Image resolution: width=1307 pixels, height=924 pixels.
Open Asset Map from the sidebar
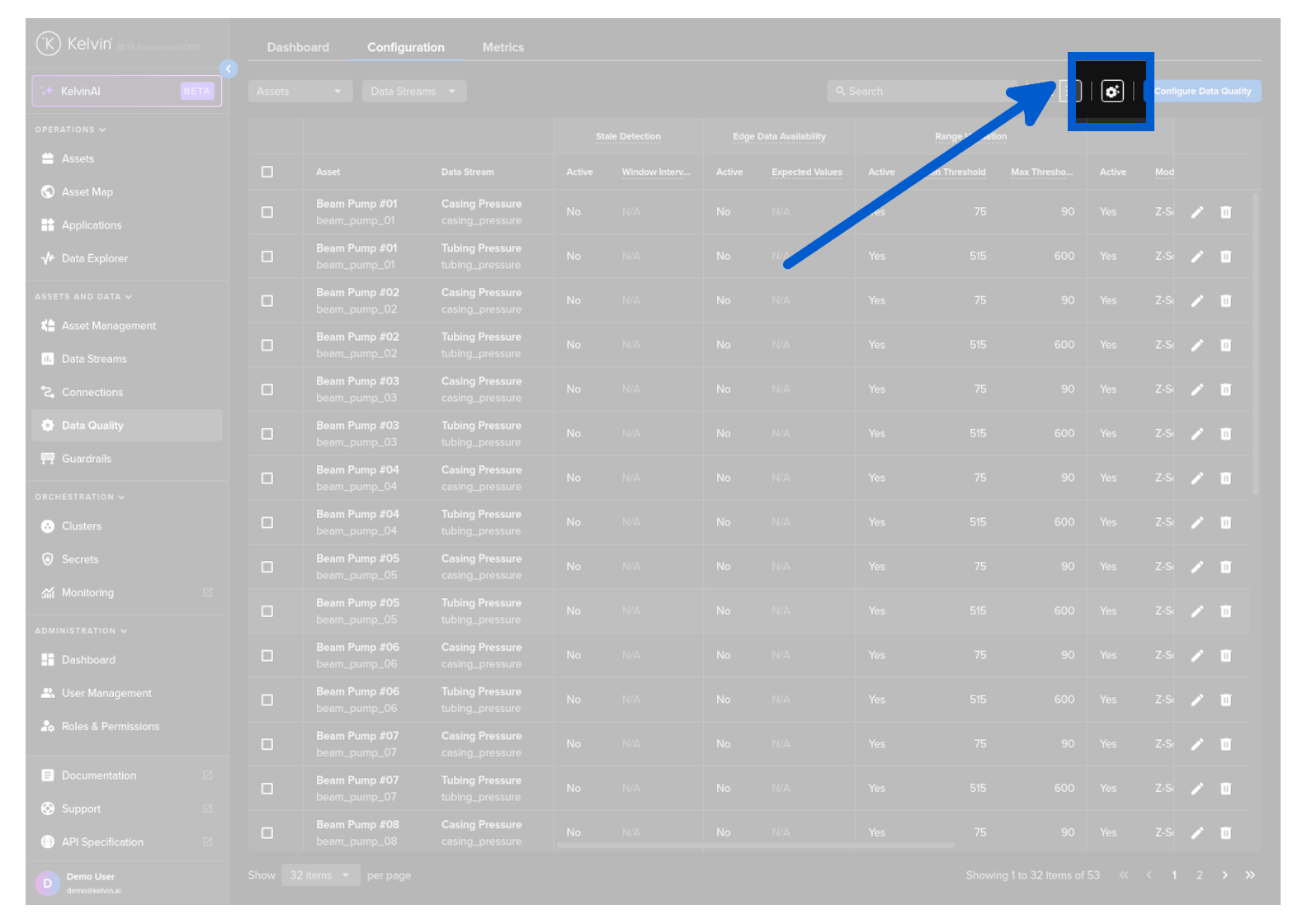87,192
